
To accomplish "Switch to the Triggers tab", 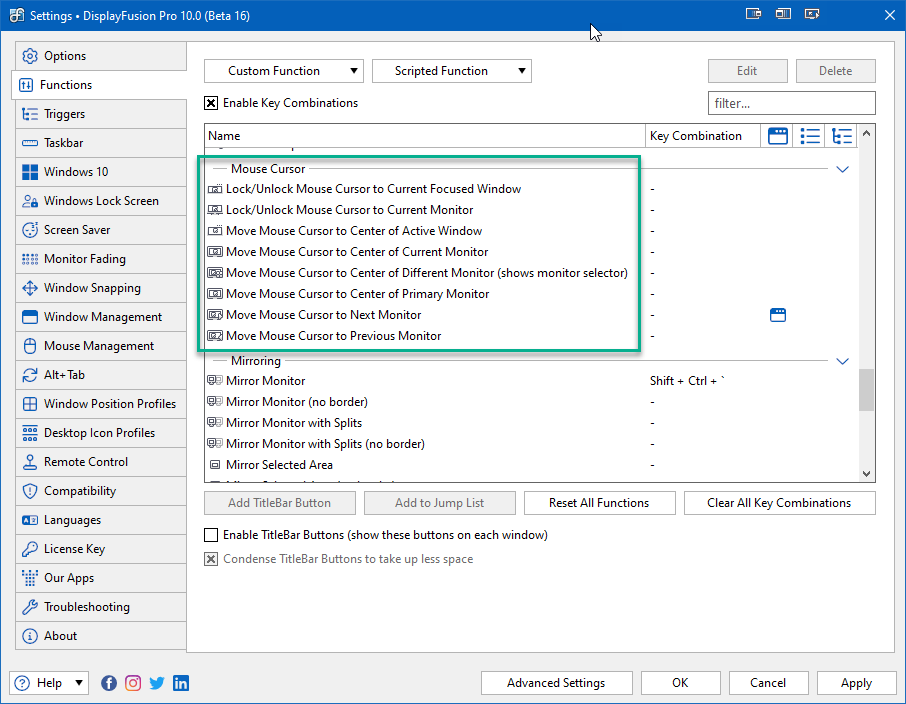I will 101,114.
